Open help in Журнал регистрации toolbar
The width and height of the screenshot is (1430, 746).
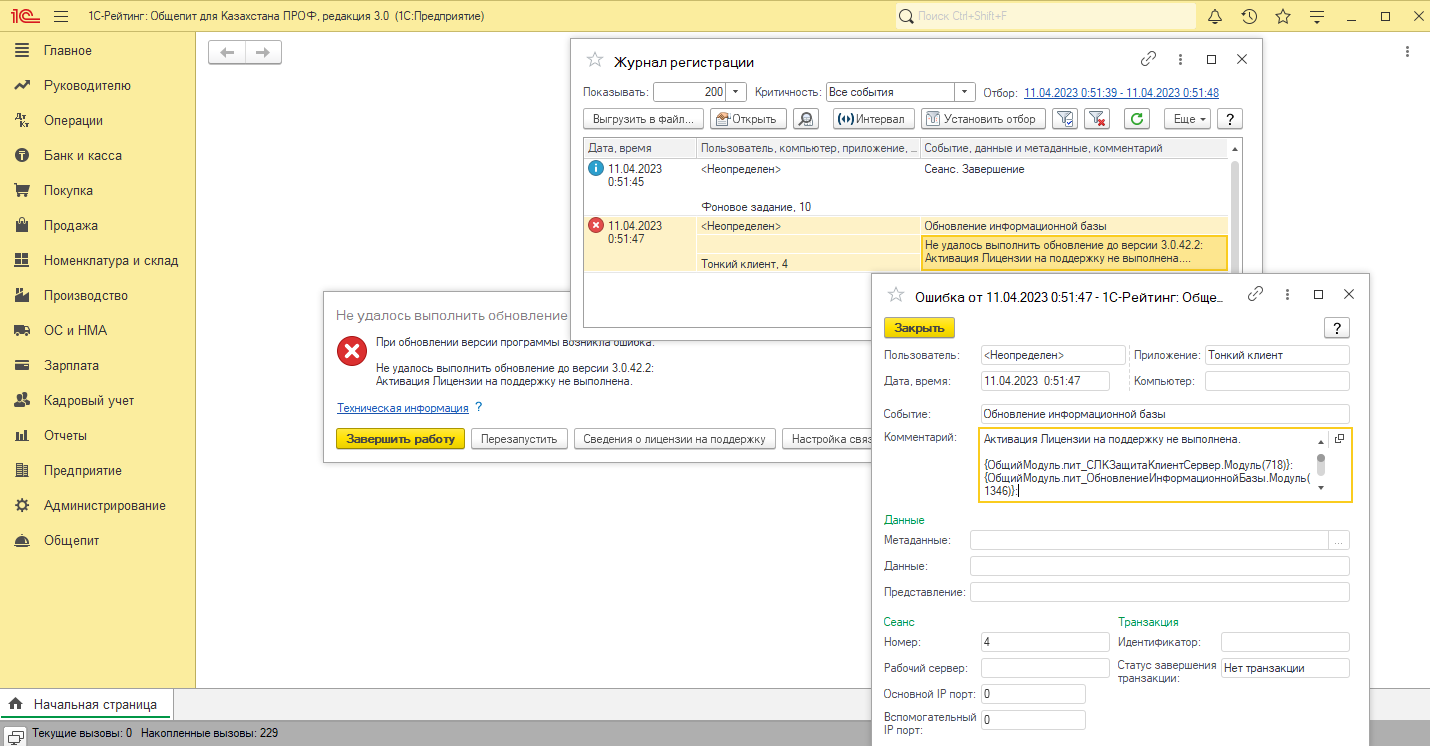click(1230, 119)
